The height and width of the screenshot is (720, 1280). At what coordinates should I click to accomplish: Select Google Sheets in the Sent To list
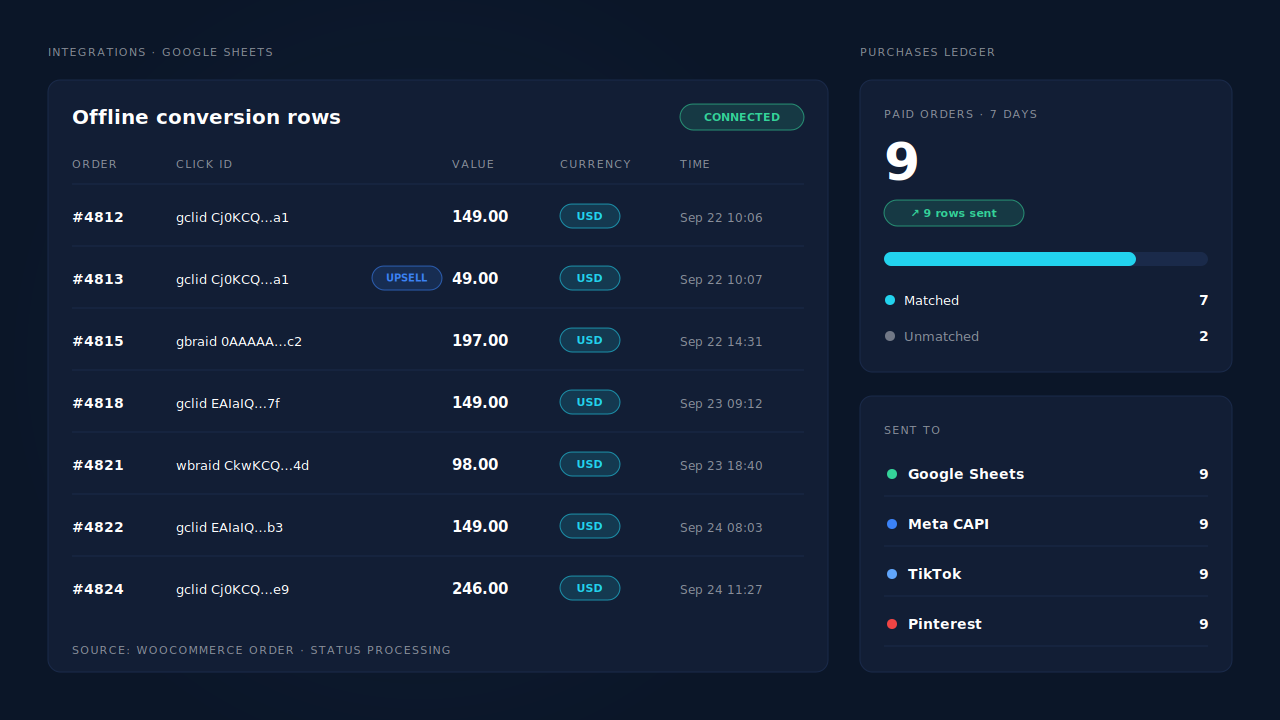(1046, 474)
